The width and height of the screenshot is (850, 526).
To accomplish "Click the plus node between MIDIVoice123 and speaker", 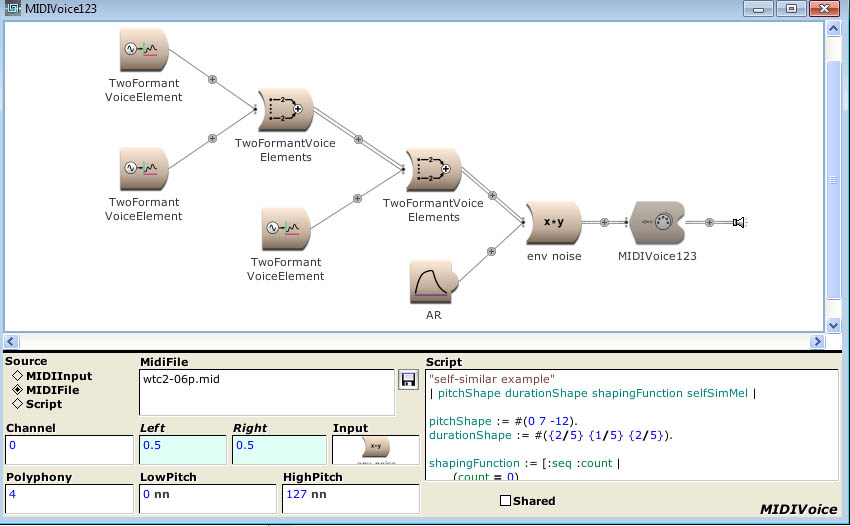I will tap(709, 222).
